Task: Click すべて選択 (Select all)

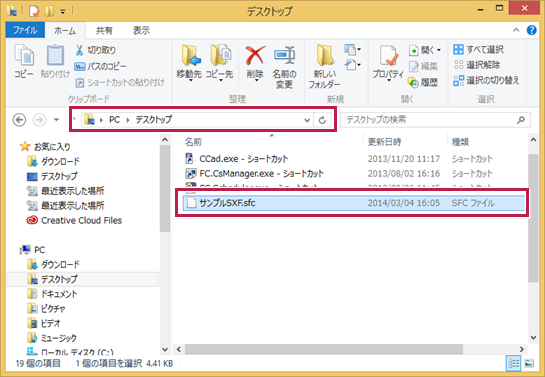Action: pos(478,50)
